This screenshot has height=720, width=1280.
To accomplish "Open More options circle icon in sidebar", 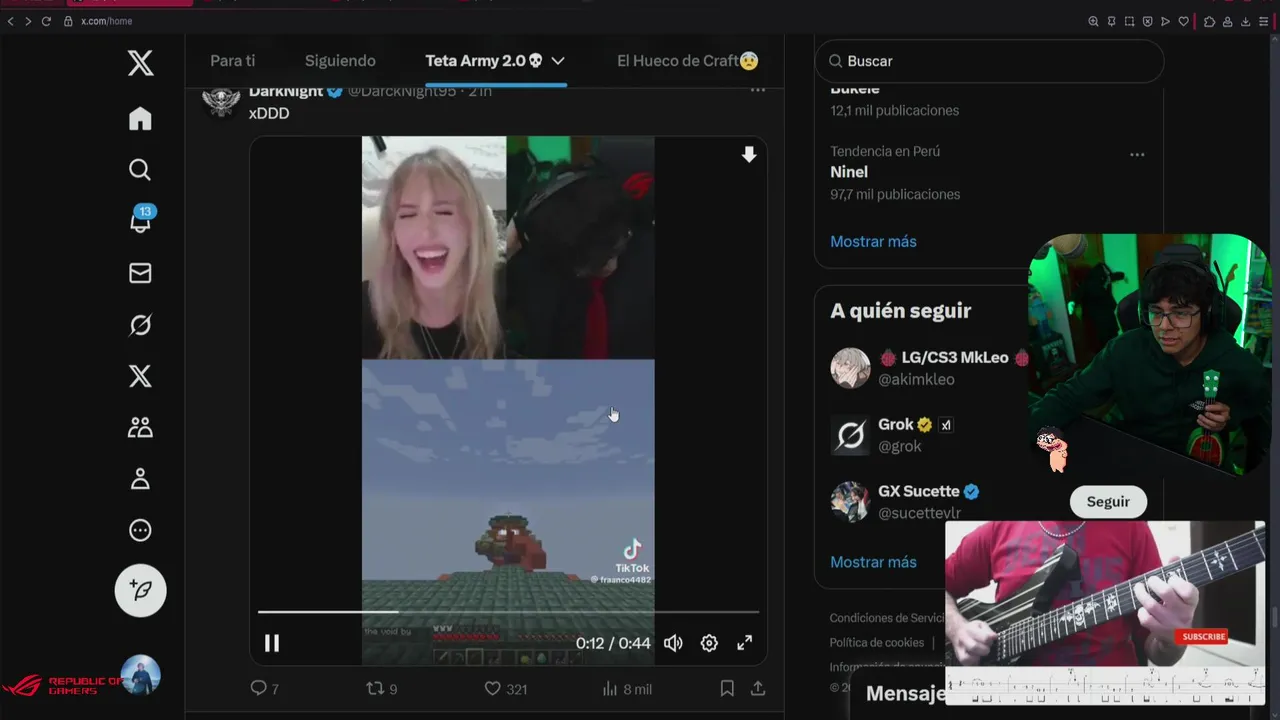I will tap(140, 531).
